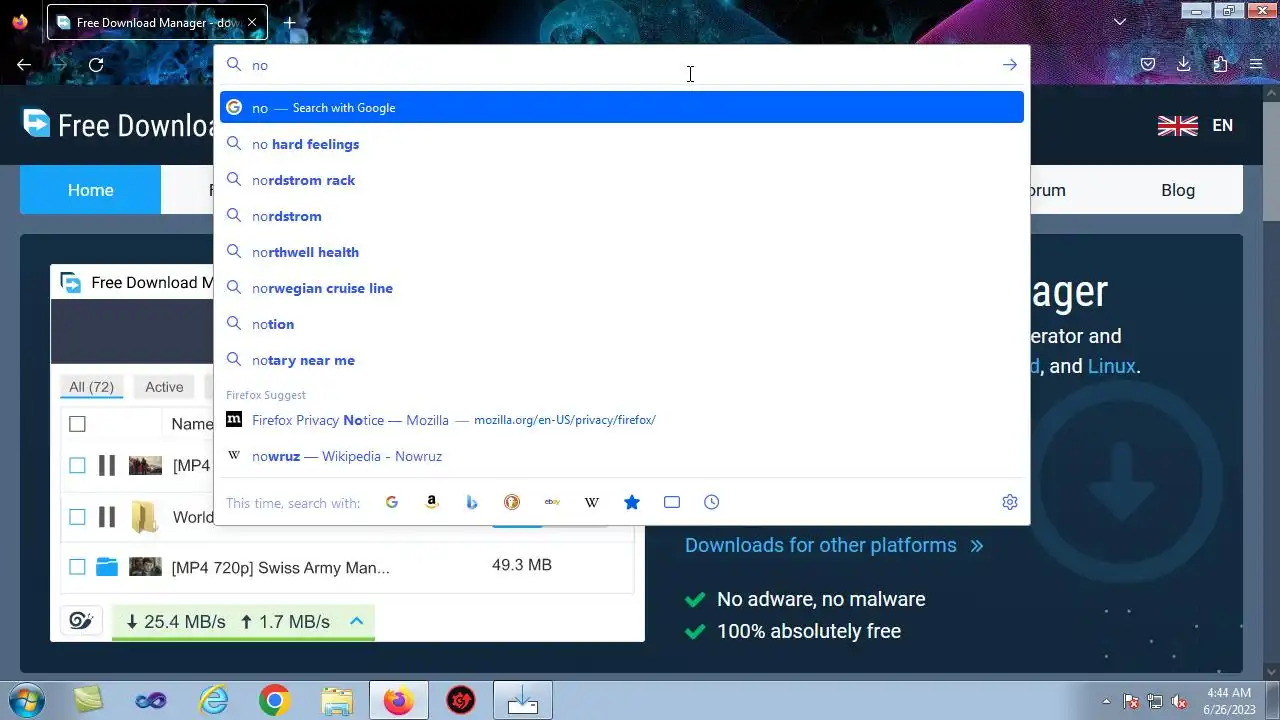
Task: Open nowruz Wikipedia suggestion
Action: tap(622, 456)
